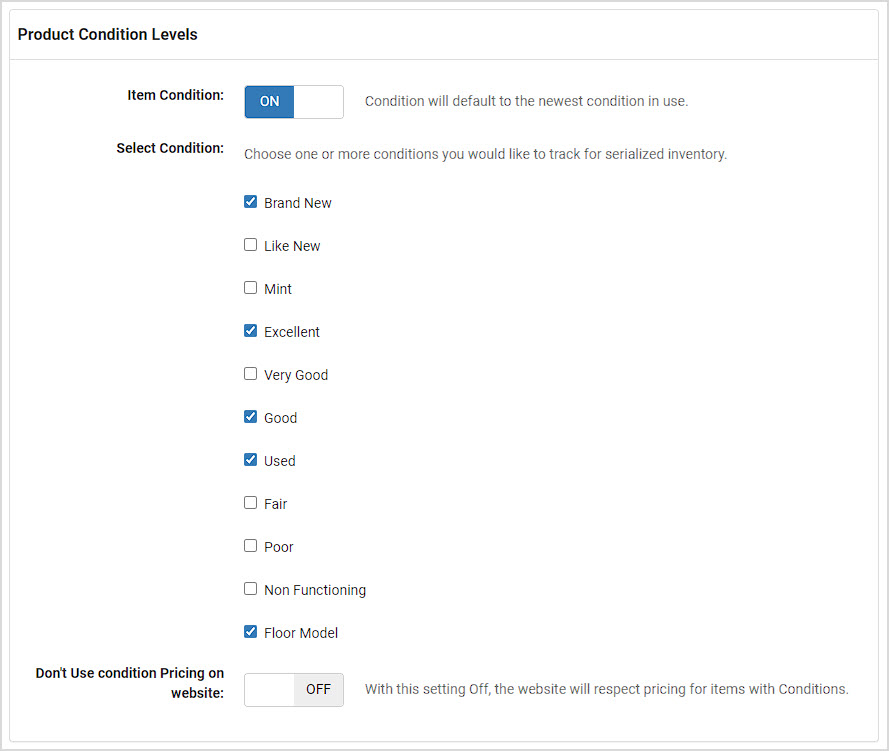889x751 pixels.
Task: Click the Floor Model label text
Action: point(301,633)
